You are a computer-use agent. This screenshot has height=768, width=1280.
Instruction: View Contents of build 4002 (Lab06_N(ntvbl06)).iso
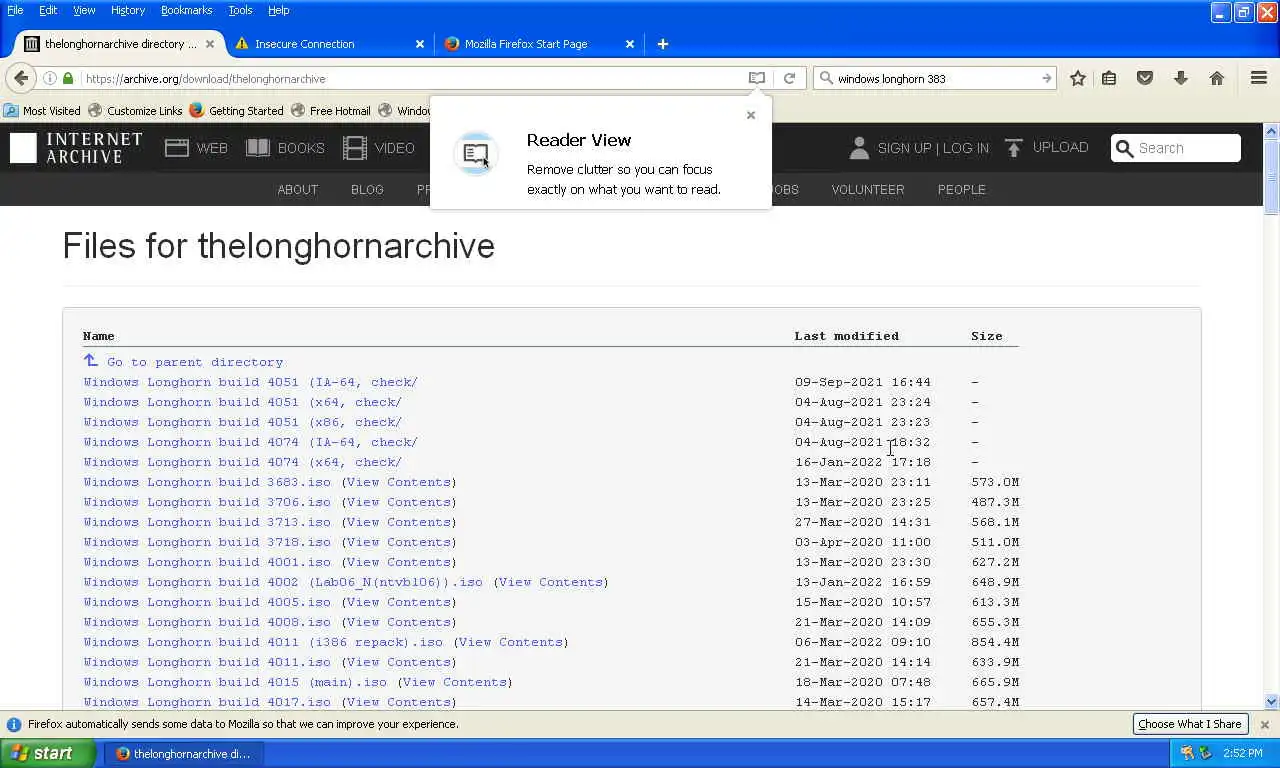pyautogui.click(x=550, y=582)
